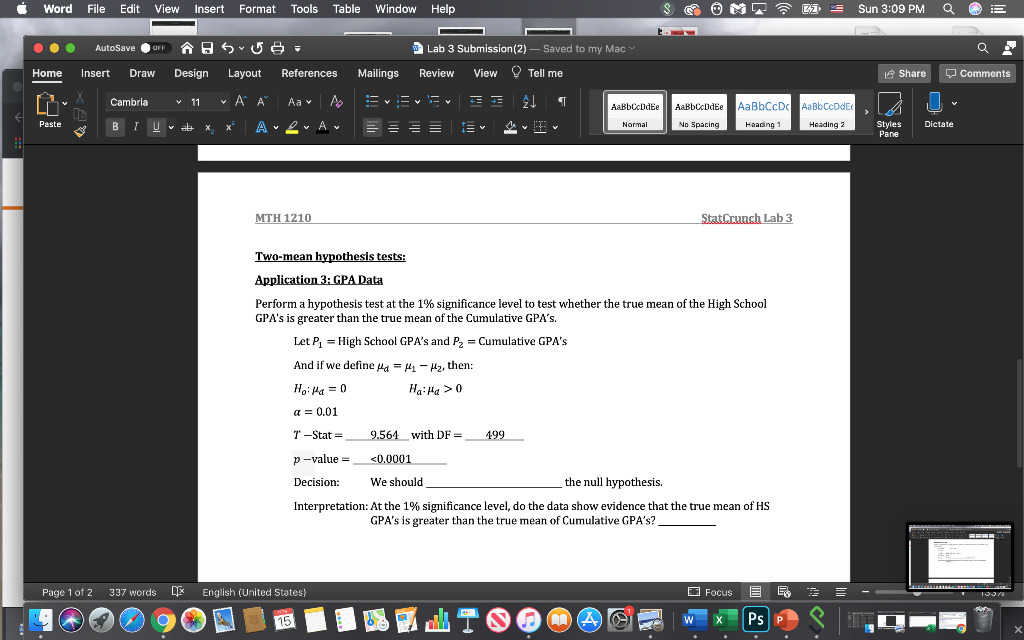
Task: Click the Dictate button in the ribbon
Action: click(937, 110)
